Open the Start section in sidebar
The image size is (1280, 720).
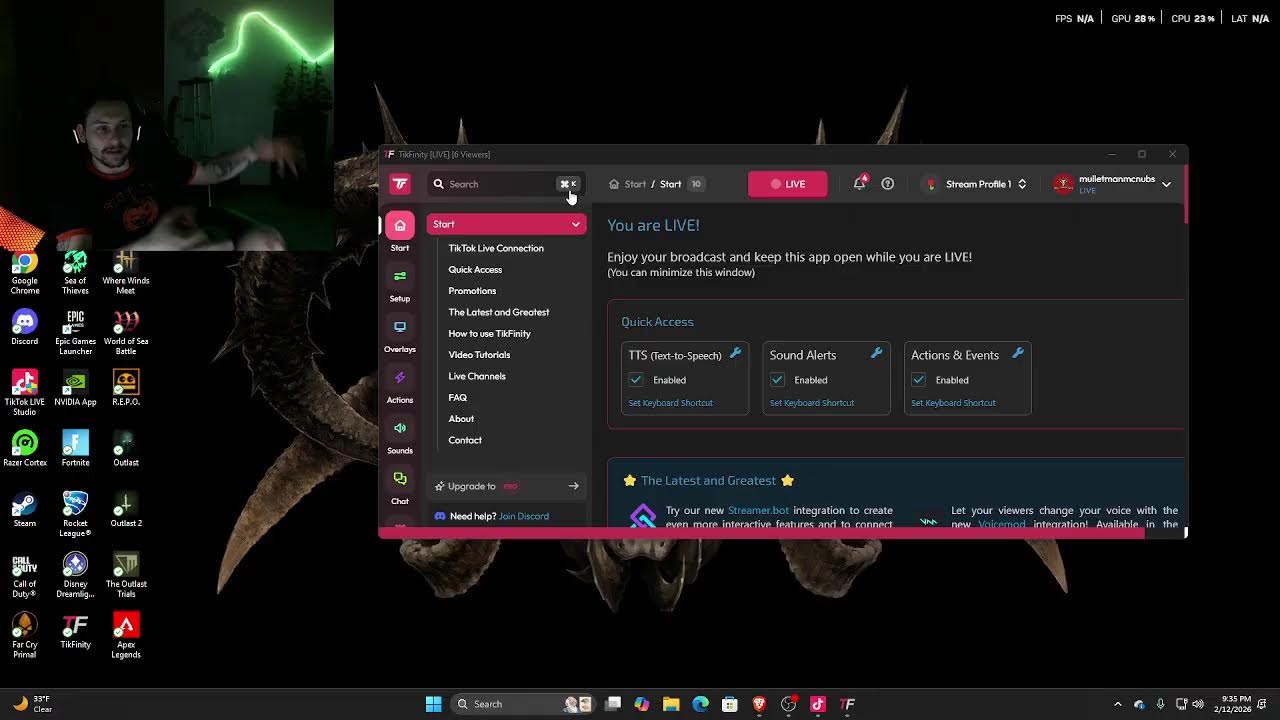[400, 231]
